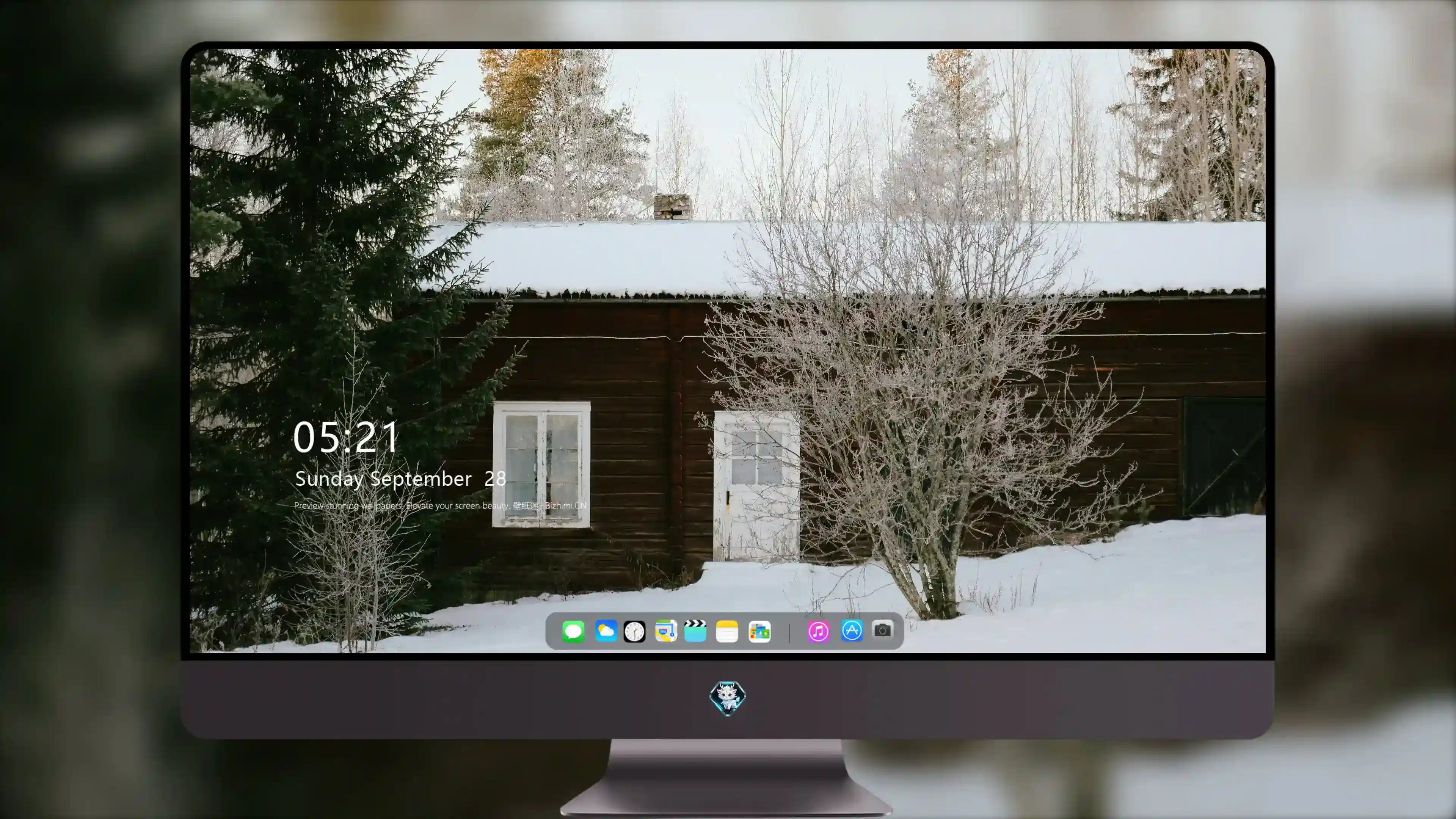Open the App Store icon
The height and width of the screenshot is (819, 1456).
(852, 631)
